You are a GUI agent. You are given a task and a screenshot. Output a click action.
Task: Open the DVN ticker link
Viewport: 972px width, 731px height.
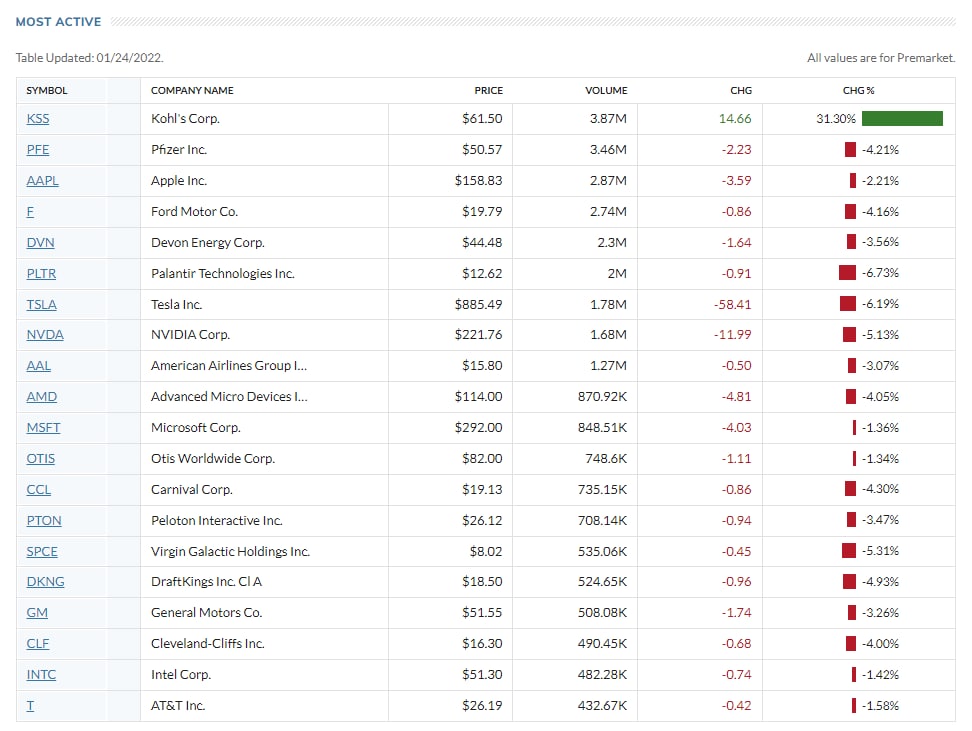tap(40, 242)
